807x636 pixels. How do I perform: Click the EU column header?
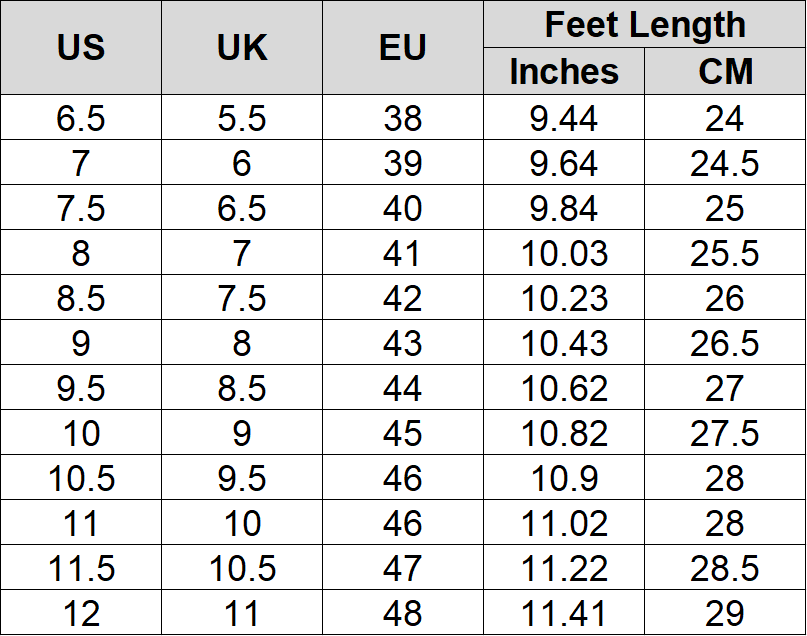403,48
